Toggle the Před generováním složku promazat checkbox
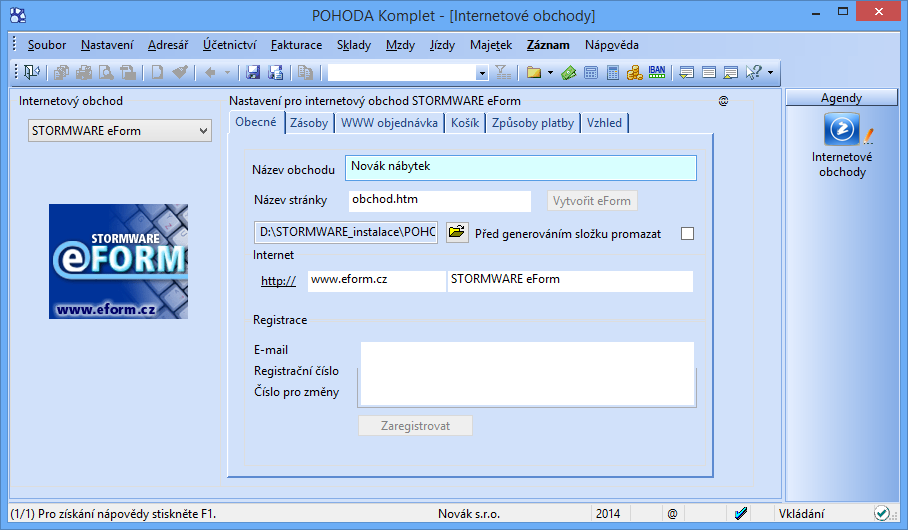Image resolution: width=908 pixels, height=530 pixels. [687, 233]
